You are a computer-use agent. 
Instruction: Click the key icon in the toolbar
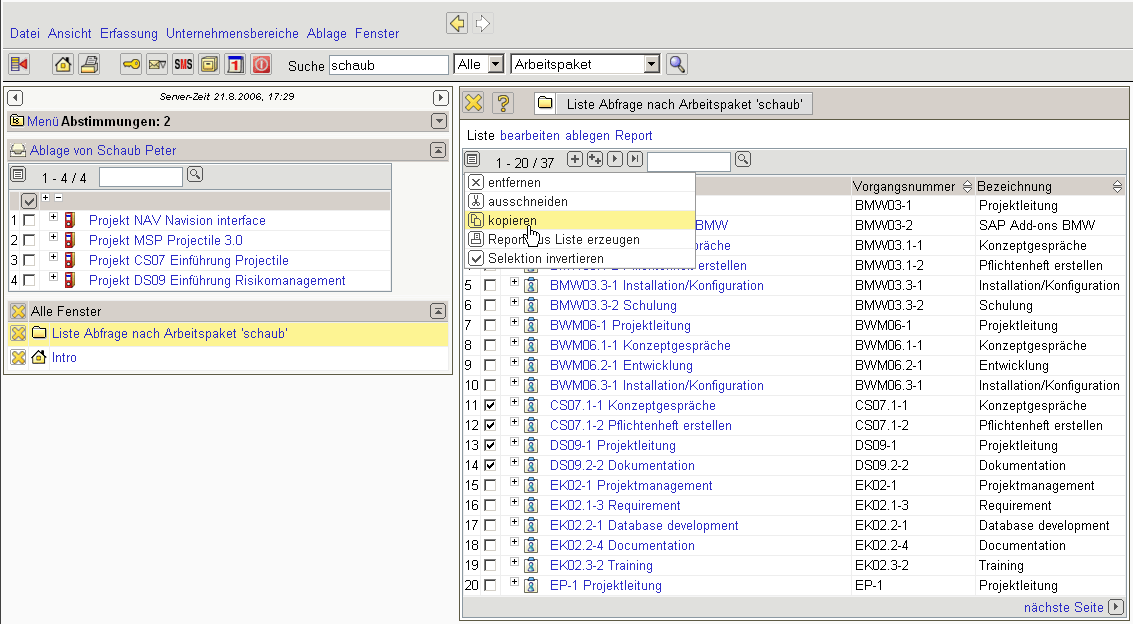pyautogui.click(x=131, y=65)
